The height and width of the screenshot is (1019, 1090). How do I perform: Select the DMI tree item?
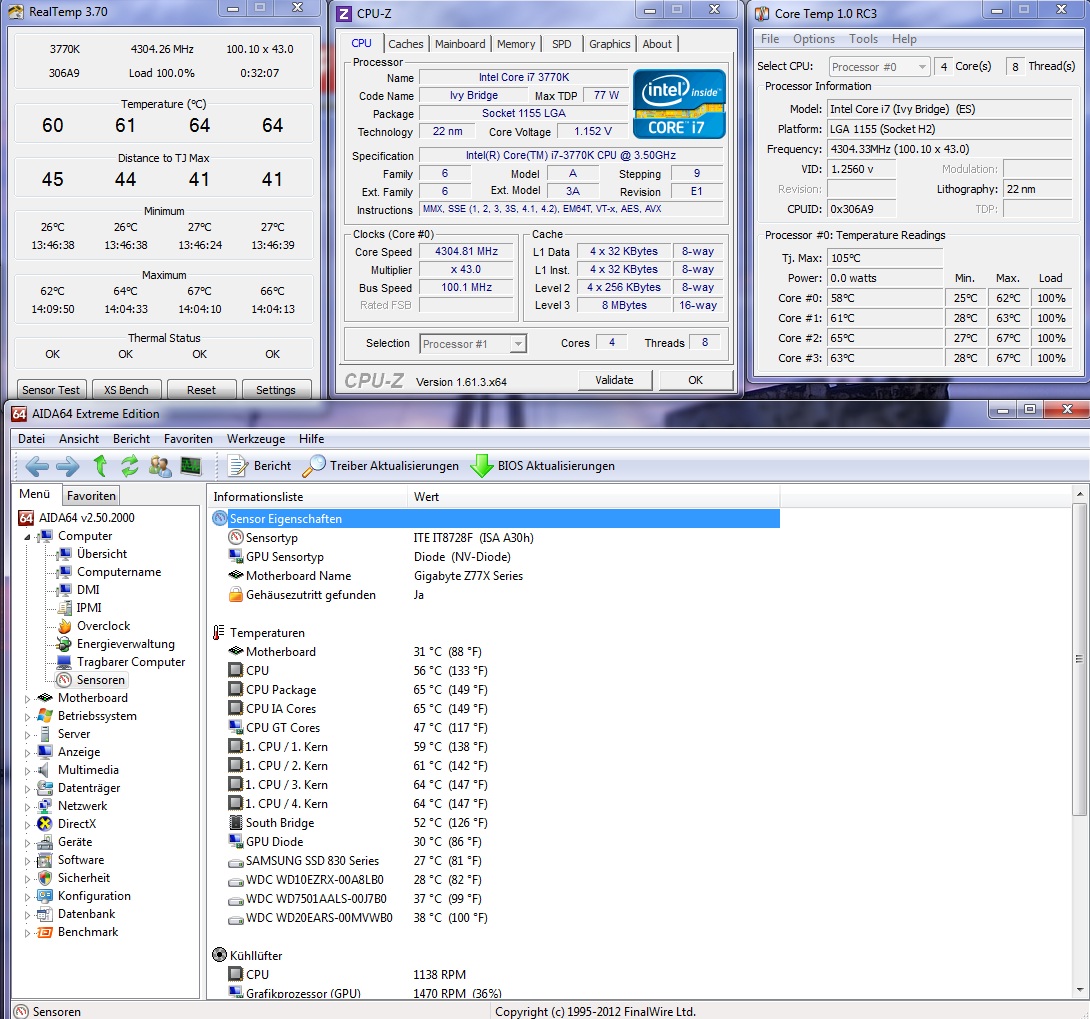tap(88, 589)
